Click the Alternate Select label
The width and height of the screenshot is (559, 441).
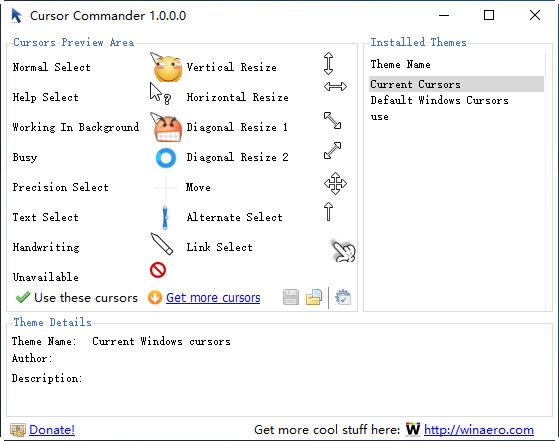click(235, 217)
